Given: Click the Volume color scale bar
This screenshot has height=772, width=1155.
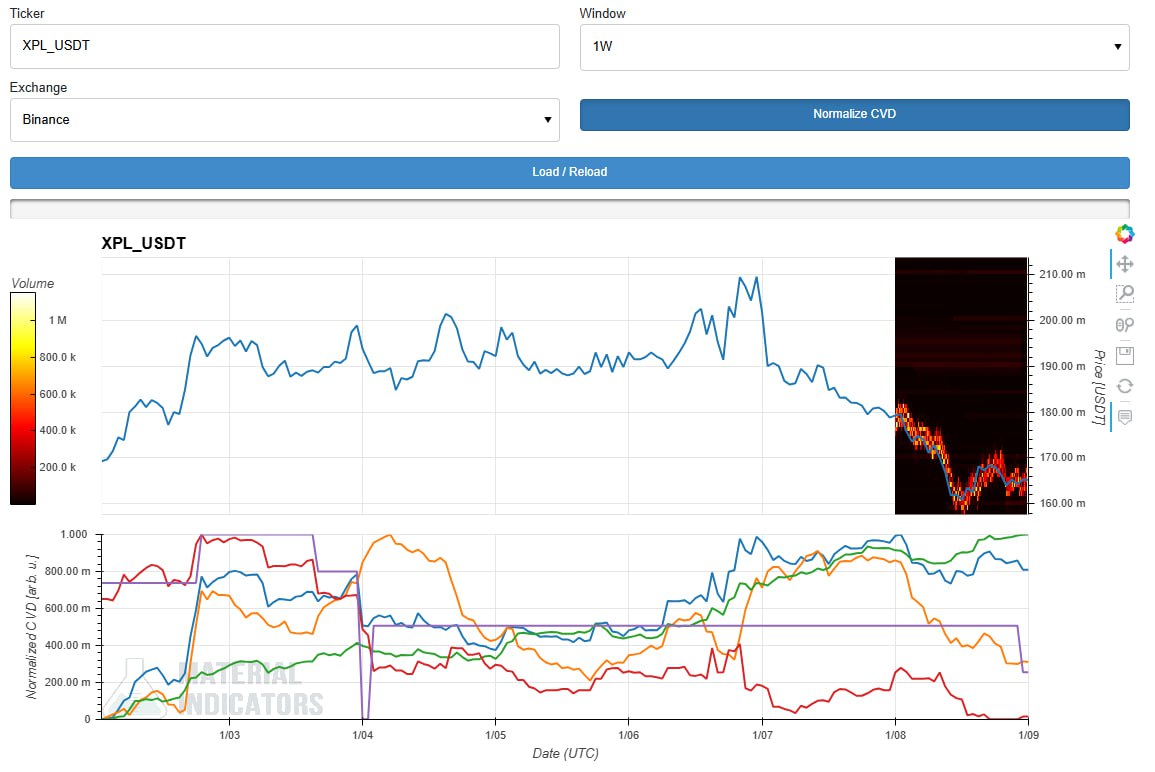Looking at the screenshot, I should (x=23, y=398).
